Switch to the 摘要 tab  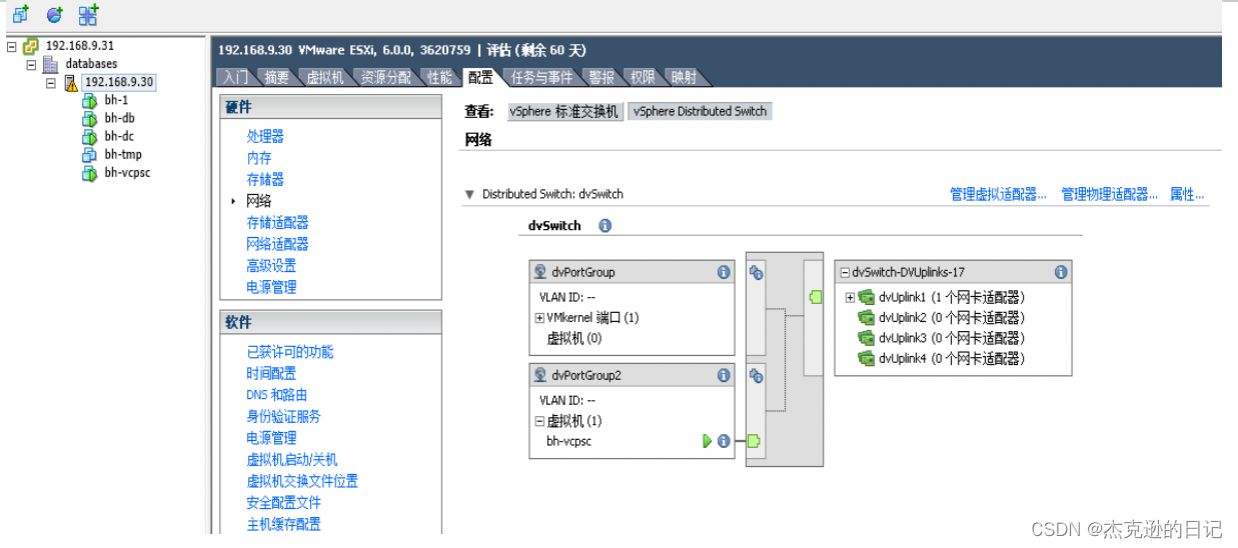click(x=277, y=77)
